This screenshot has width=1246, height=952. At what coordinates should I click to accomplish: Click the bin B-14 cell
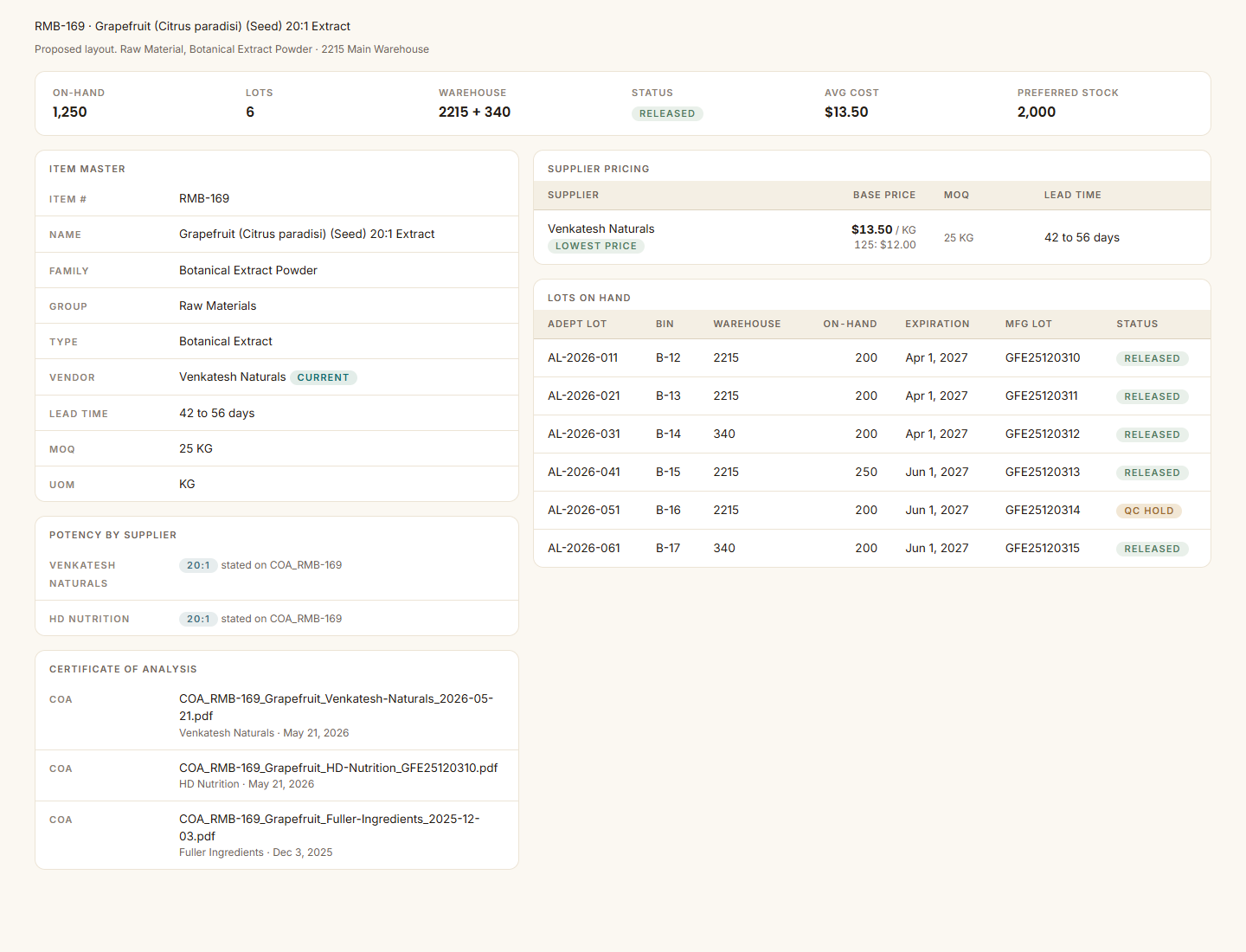click(668, 434)
